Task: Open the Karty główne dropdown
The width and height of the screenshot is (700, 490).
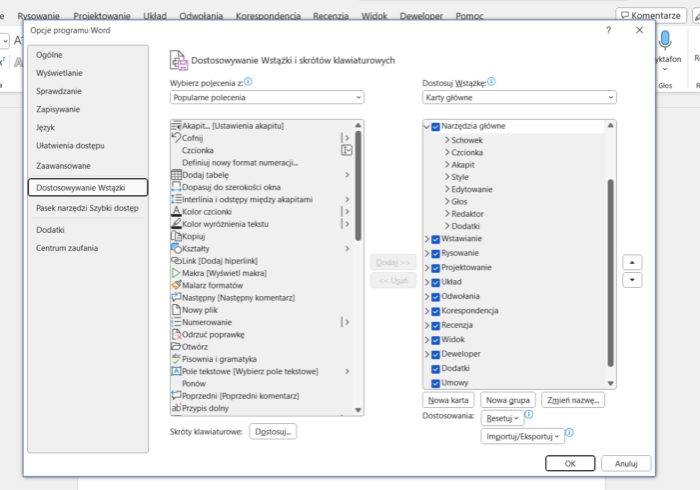Action: click(519, 98)
